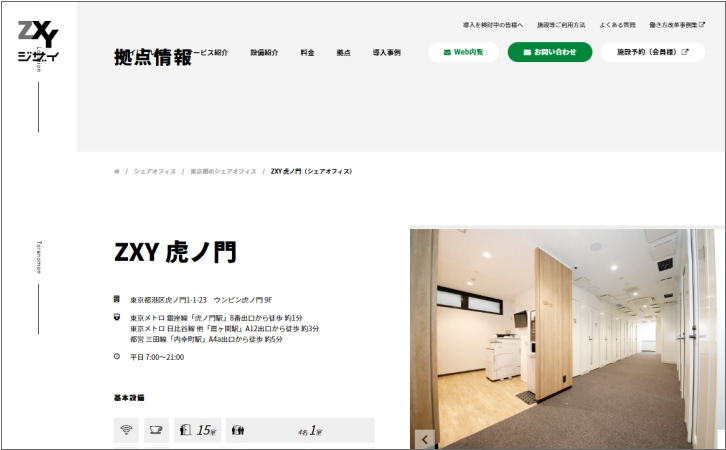This screenshot has height=450, width=726.
Task: Click the 拠点情報 page title
Action: (x=153, y=57)
